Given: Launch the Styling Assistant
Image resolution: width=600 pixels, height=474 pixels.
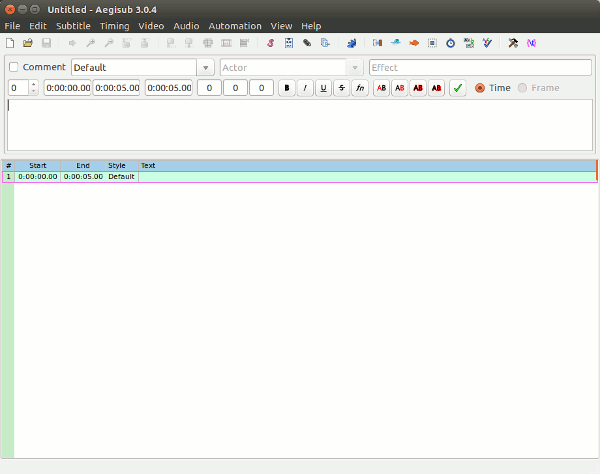Looking at the screenshot, I should coord(396,43).
